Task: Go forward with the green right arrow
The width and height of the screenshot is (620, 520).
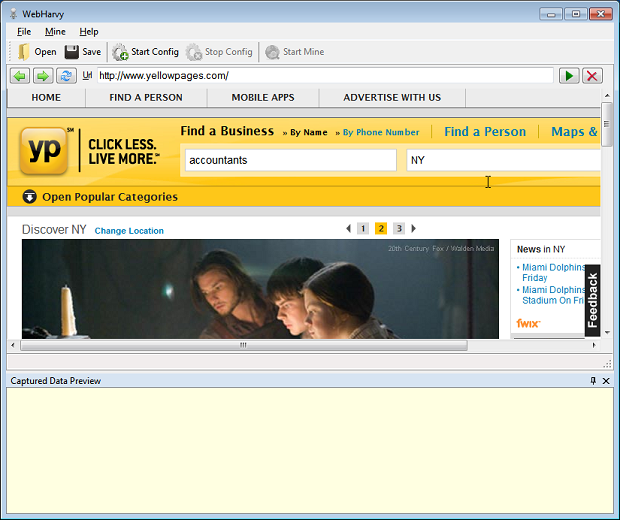Action: click(x=43, y=76)
